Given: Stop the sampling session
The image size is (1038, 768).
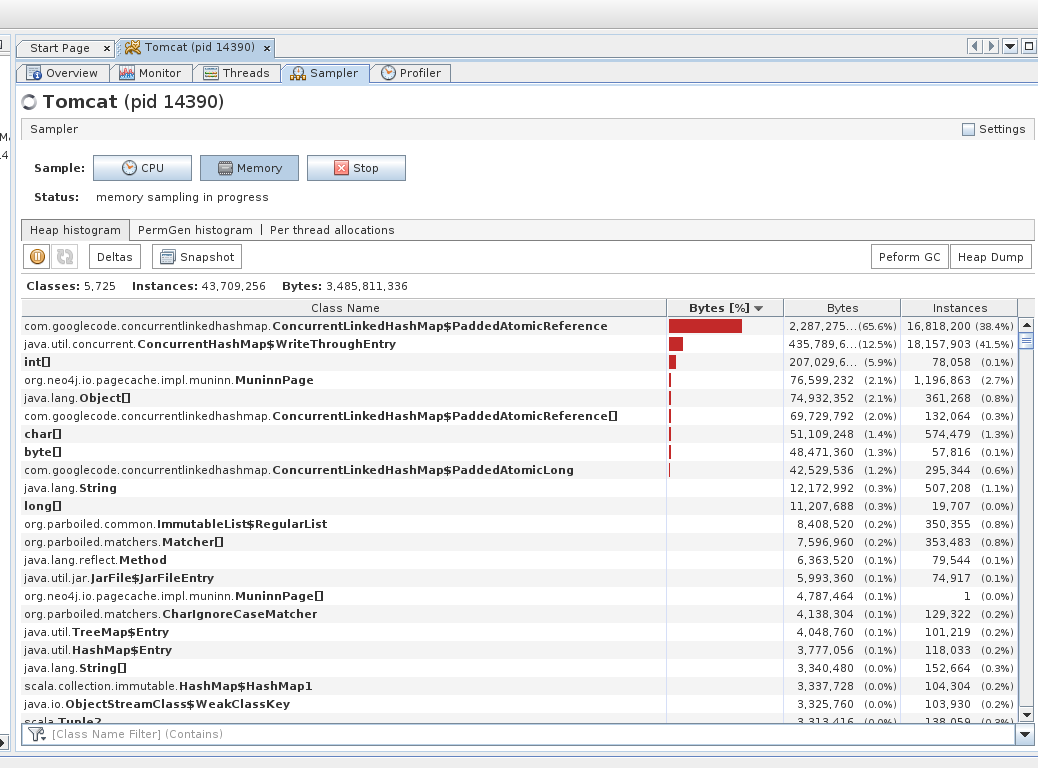Looking at the screenshot, I should (356, 168).
